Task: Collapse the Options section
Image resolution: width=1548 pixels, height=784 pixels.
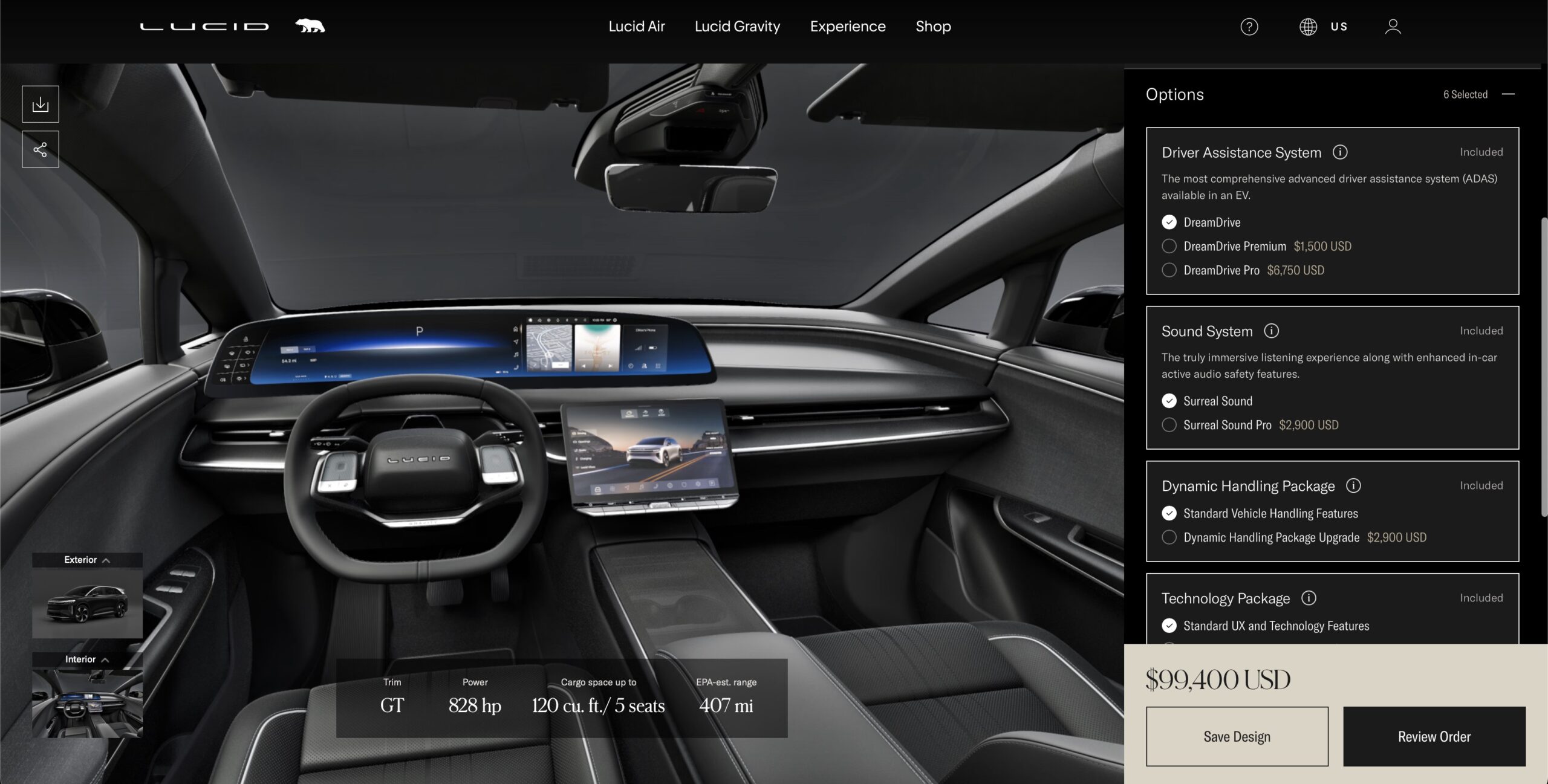Action: pyautogui.click(x=1509, y=94)
